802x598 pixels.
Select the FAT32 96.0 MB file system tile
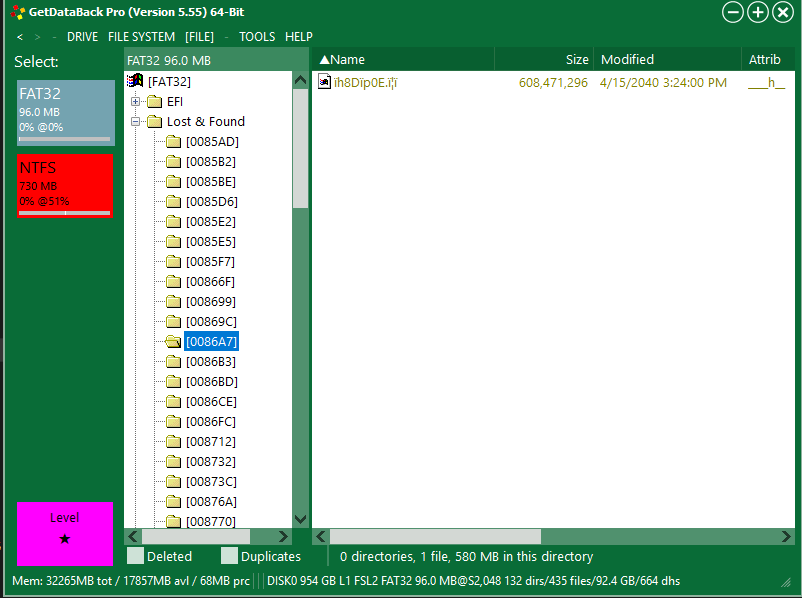65,112
